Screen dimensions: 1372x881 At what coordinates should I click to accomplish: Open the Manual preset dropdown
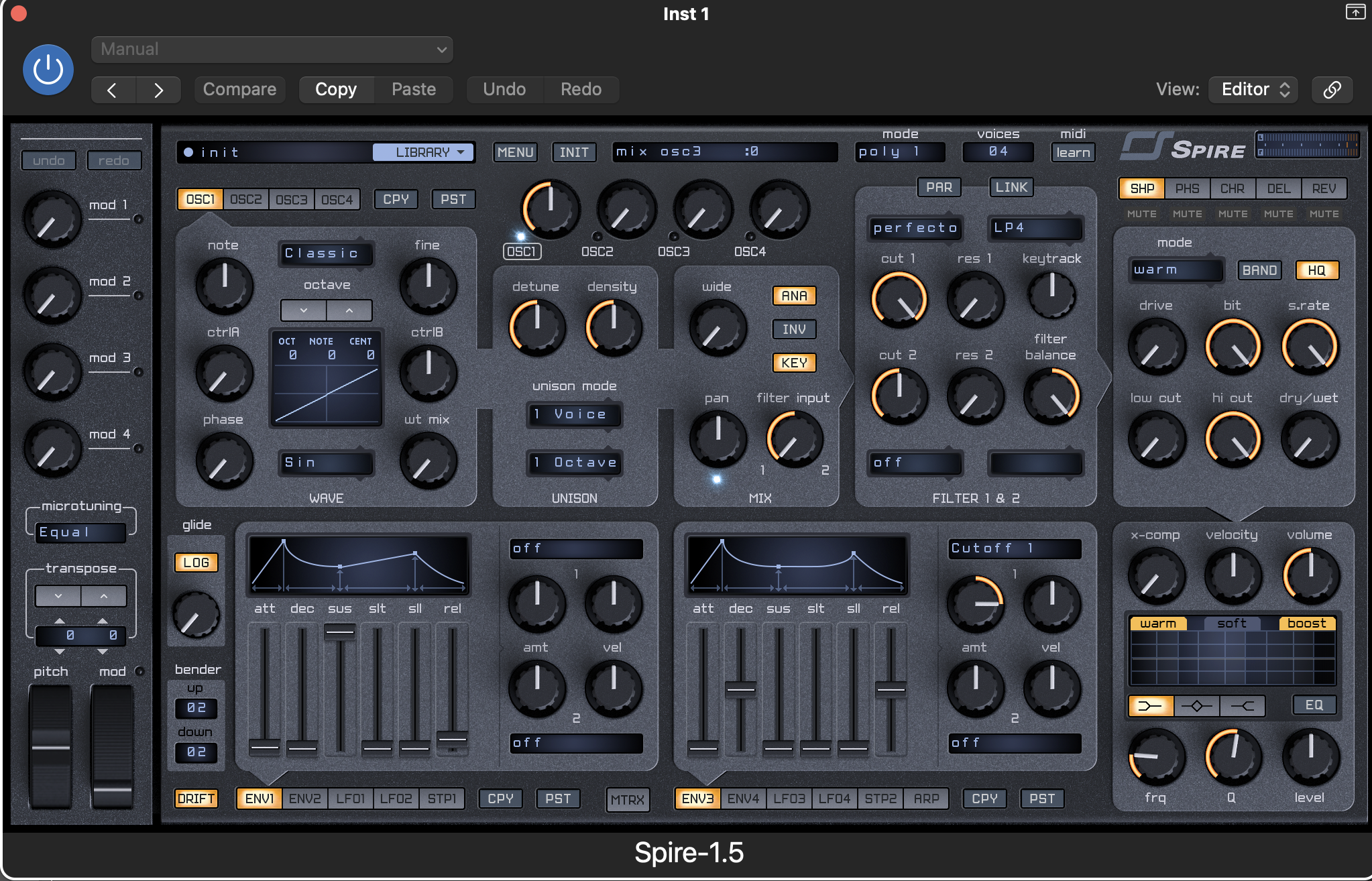point(272,50)
